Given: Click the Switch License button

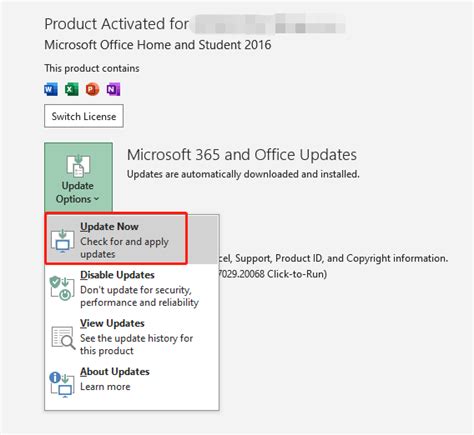Looking at the screenshot, I should tap(84, 116).
